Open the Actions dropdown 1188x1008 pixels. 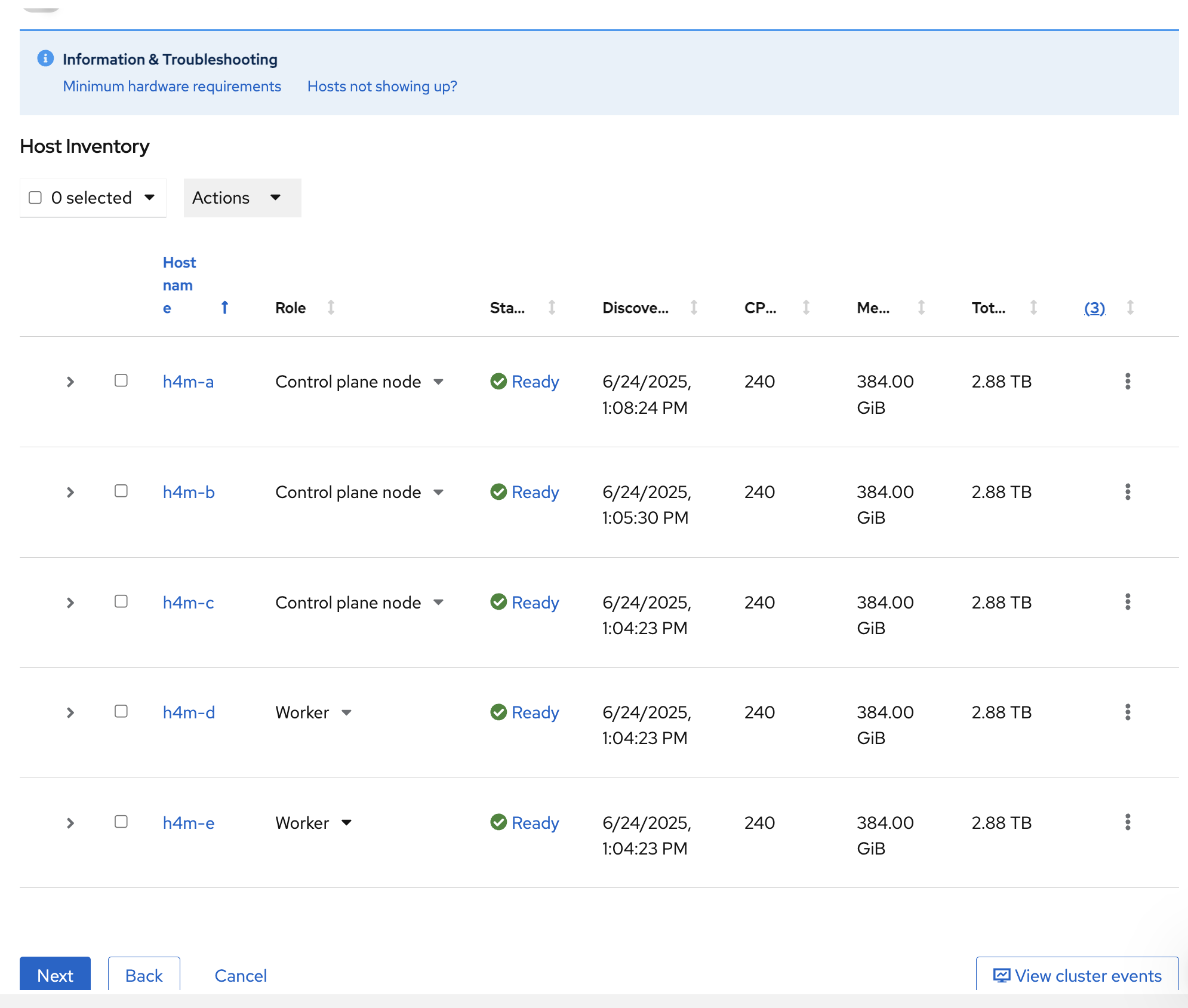pos(241,198)
